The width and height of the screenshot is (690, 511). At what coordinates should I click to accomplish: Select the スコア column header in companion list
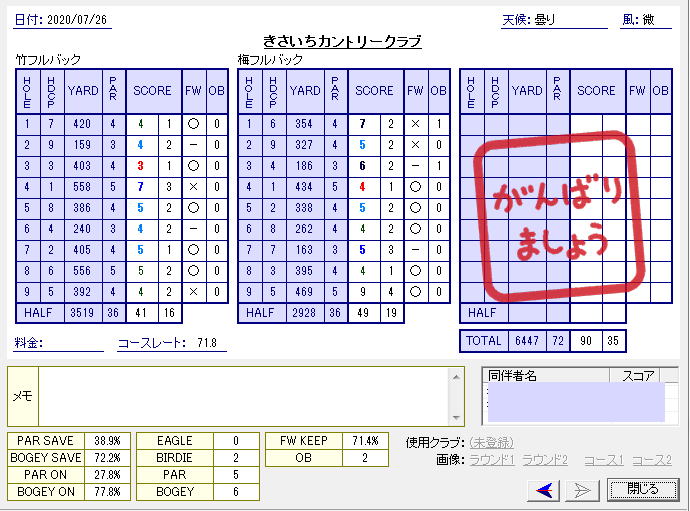638,376
